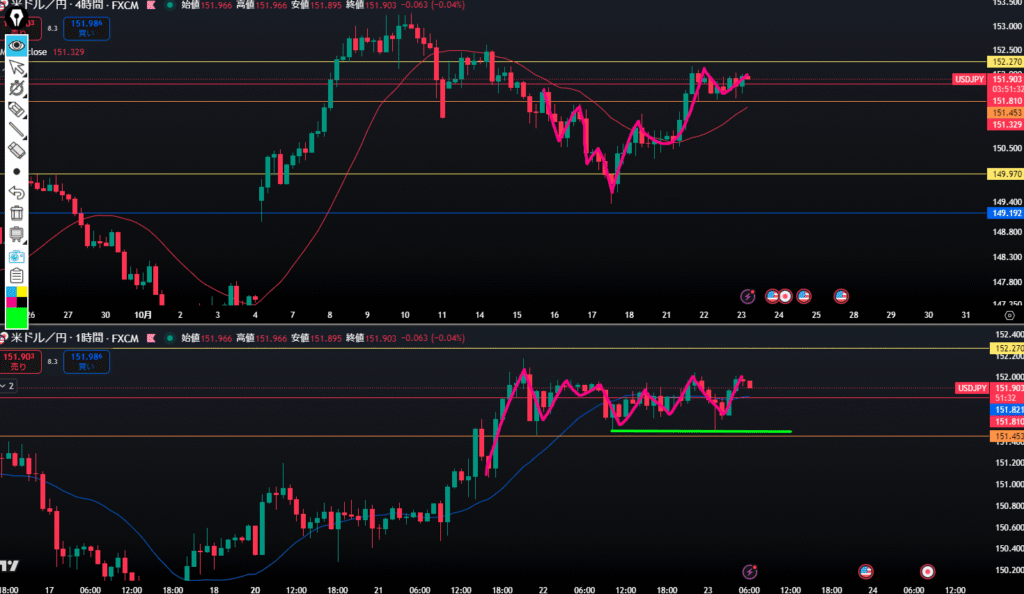This screenshot has width=1024, height=594.
Task: Toggle the eye visibility tool in the annotation toolbar
Action: point(16,45)
